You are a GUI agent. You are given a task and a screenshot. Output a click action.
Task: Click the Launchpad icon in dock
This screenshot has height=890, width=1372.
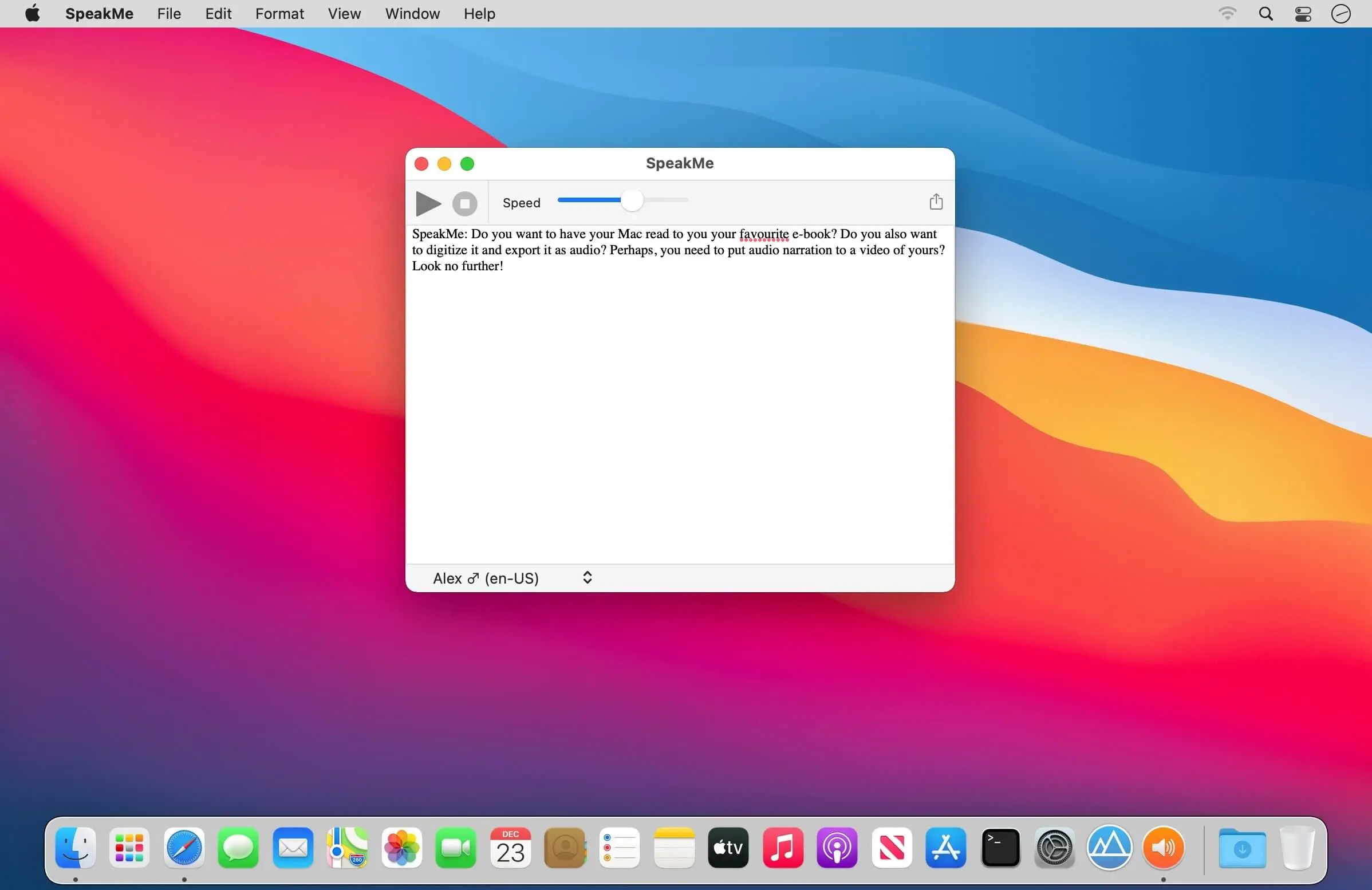coord(130,849)
